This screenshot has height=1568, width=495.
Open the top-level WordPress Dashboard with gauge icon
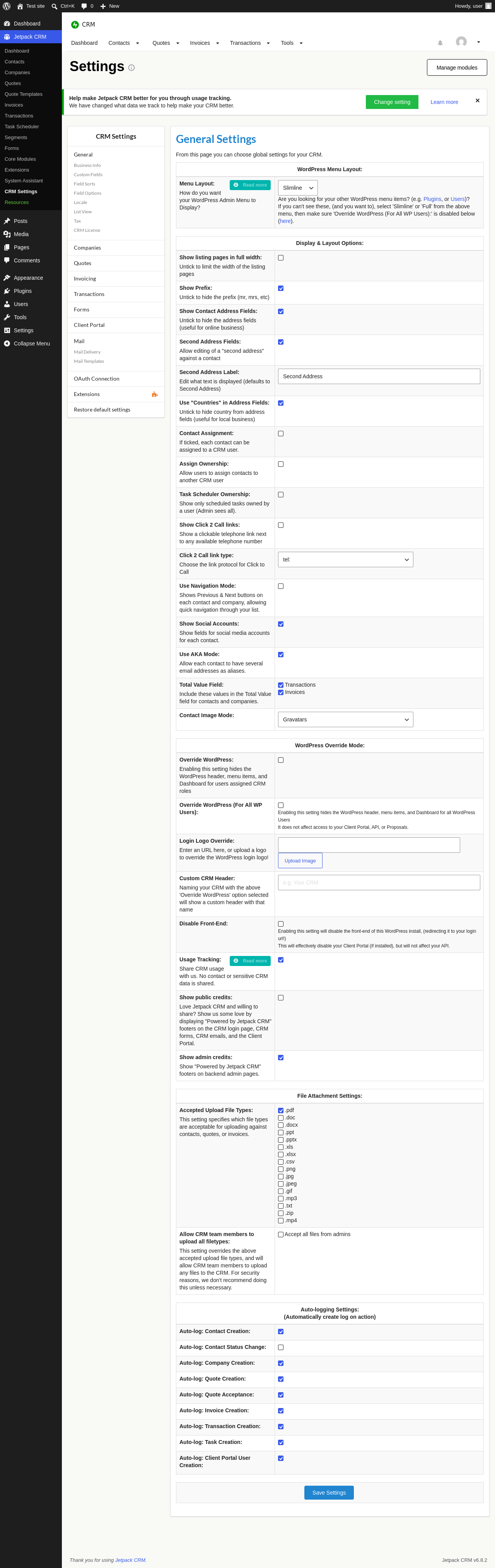pos(31,24)
